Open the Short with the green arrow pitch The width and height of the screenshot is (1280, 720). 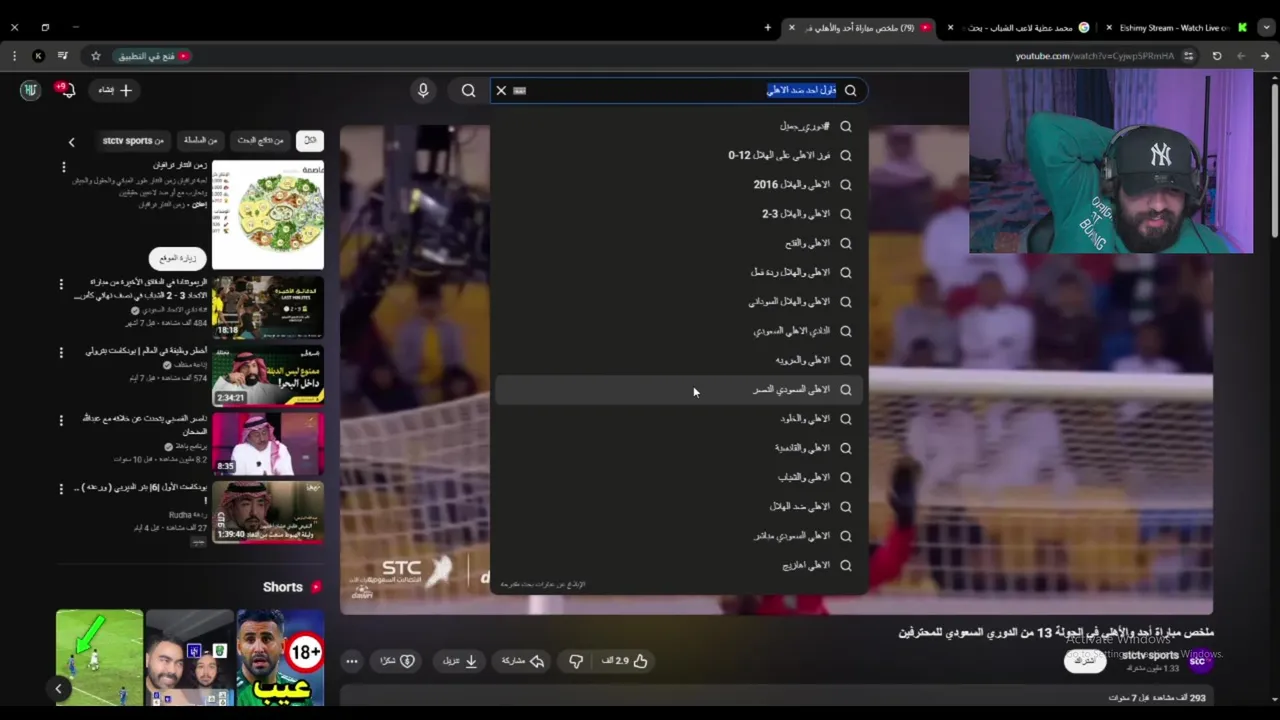pos(99,657)
